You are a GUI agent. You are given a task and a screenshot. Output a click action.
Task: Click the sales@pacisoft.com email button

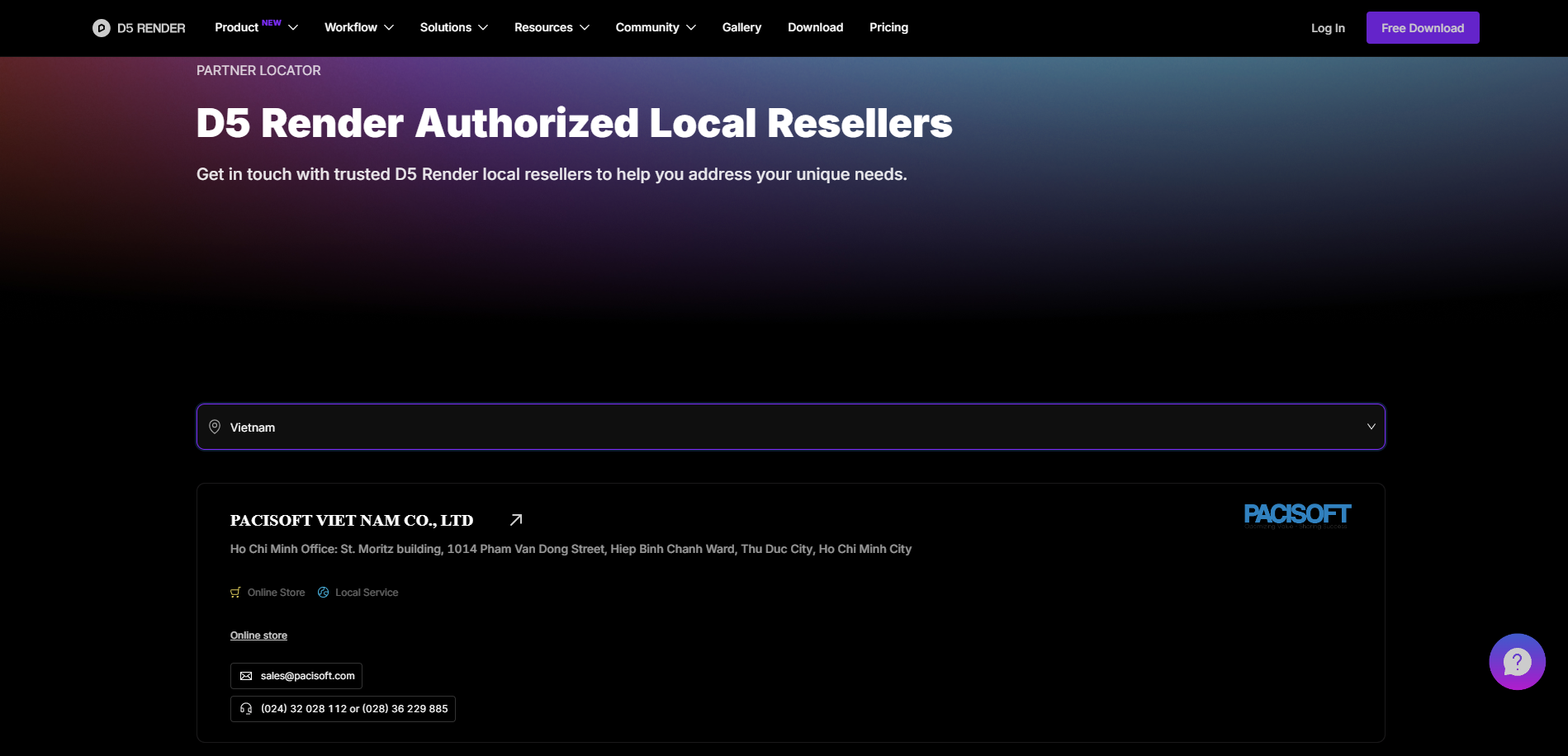(x=296, y=676)
